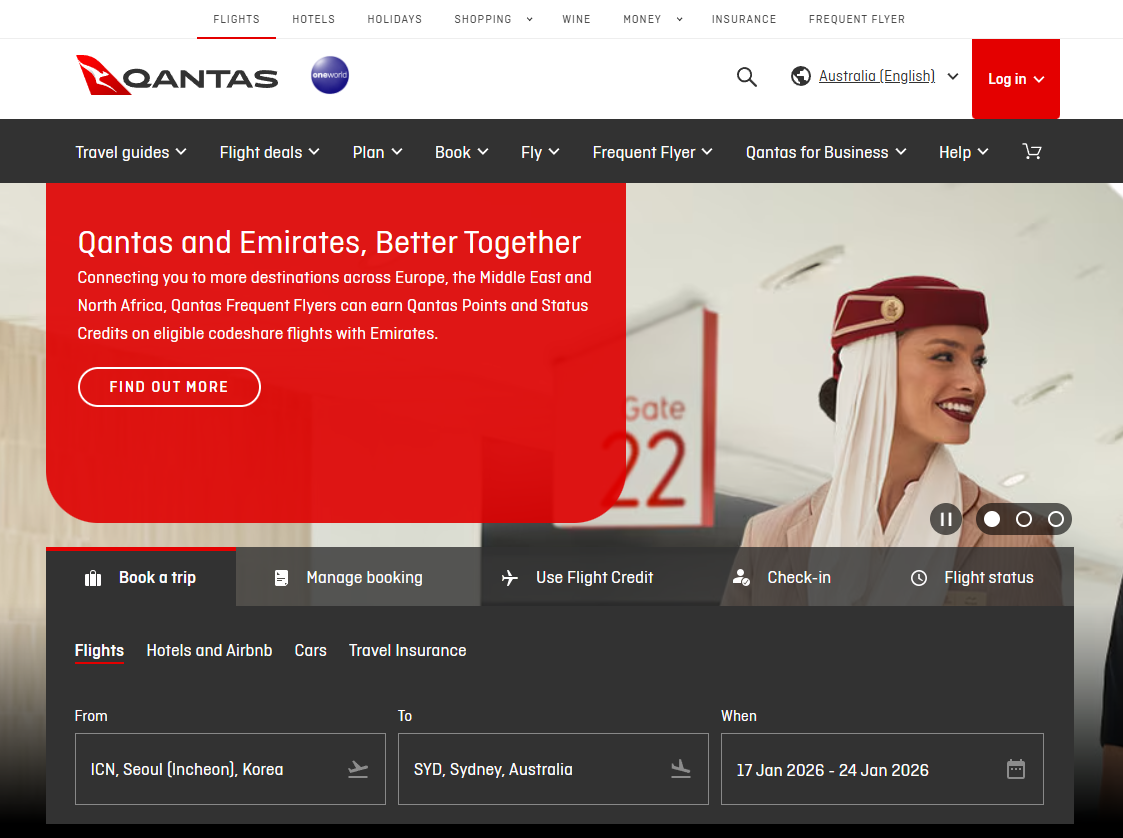Select Travel Insurance sub-tab
This screenshot has height=838, width=1123.
point(408,650)
